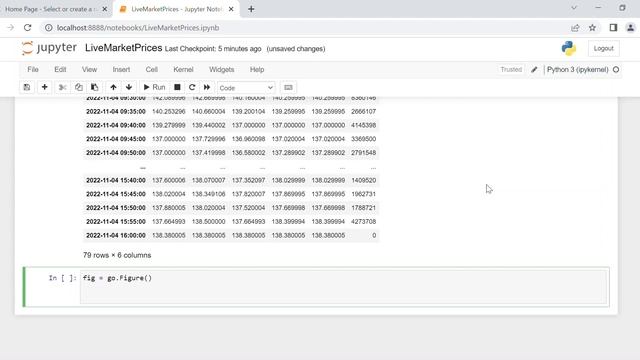Click the Logout button
The image size is (640, 360).
click(603, 49)
